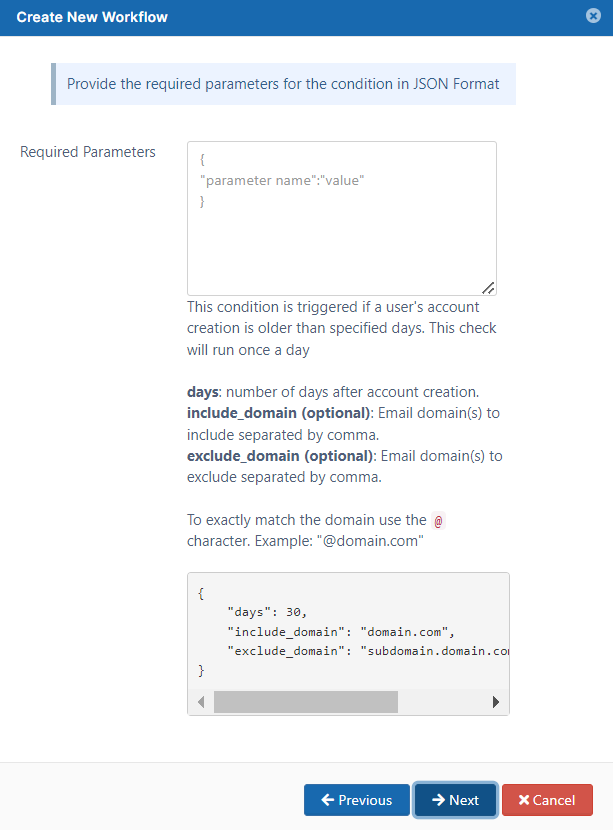Click the "Create New Workflow" title
The height and width of the screenshot is (830, 613).
tap(92, 17)
